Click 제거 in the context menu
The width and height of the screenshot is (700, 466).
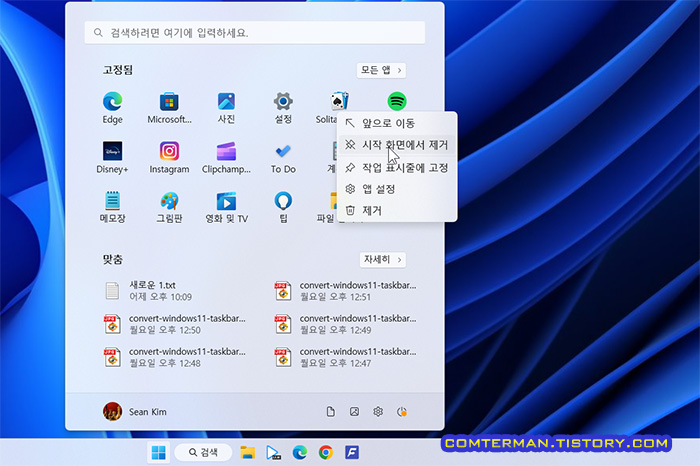397,210
